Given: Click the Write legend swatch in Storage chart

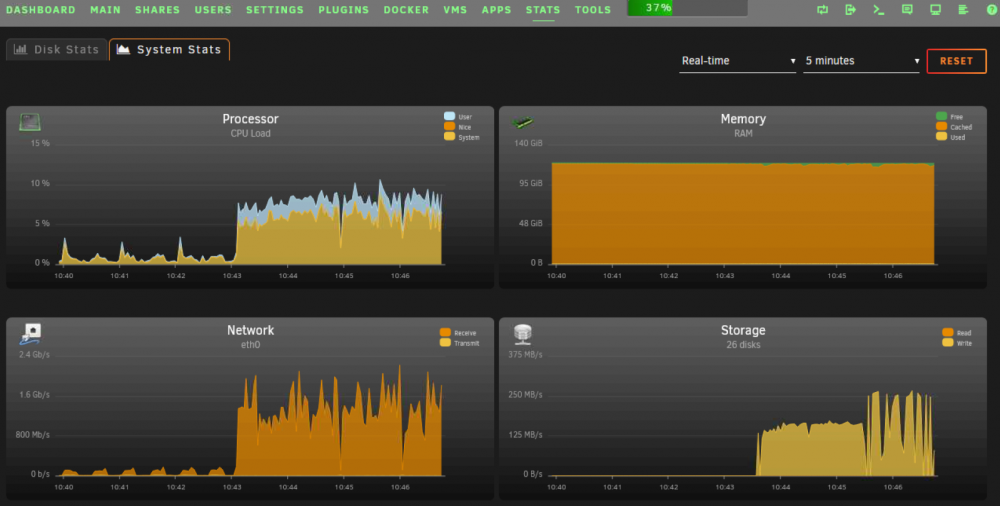Looking at the screenshot, I should tap(948, 343).
